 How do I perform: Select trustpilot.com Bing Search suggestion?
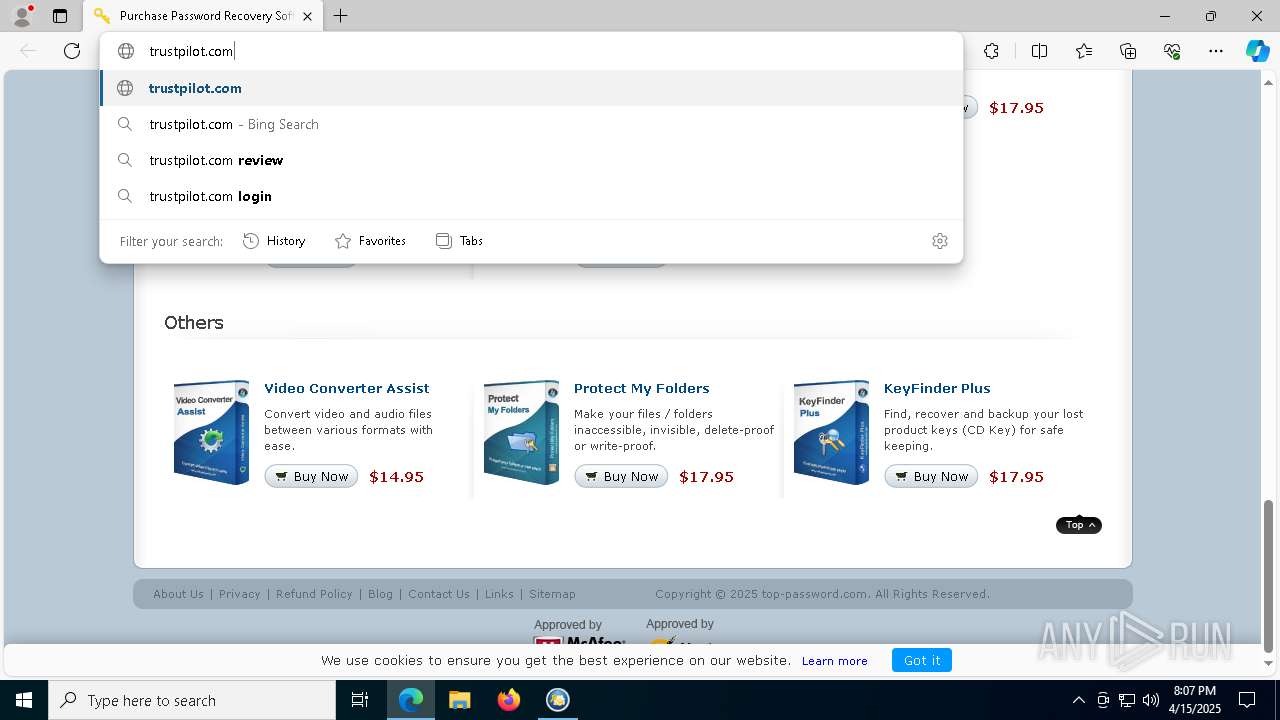pos(531,124)
